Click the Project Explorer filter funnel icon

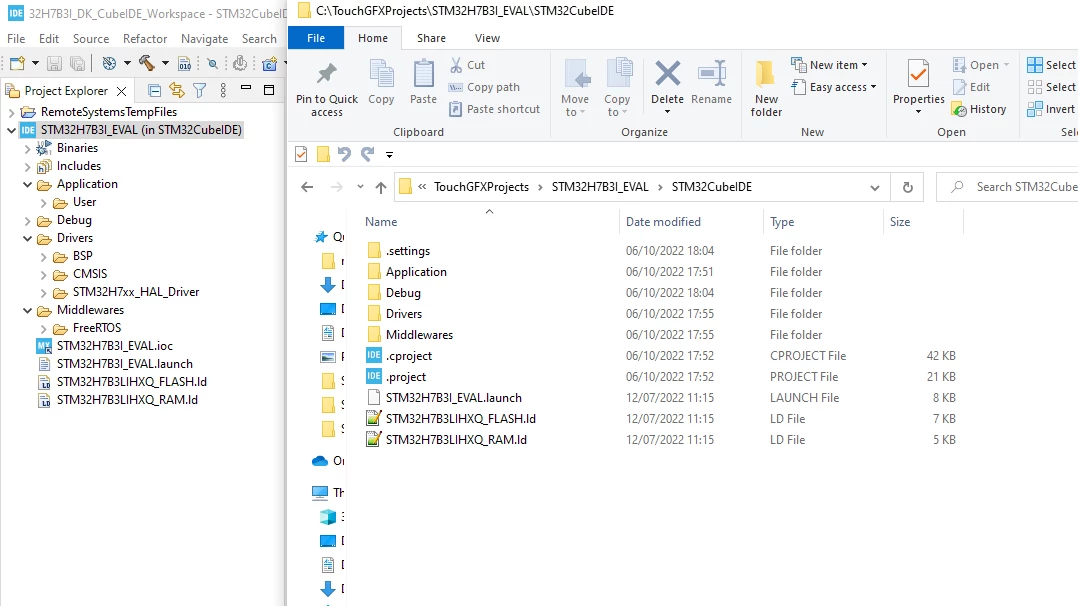[199, 90]
